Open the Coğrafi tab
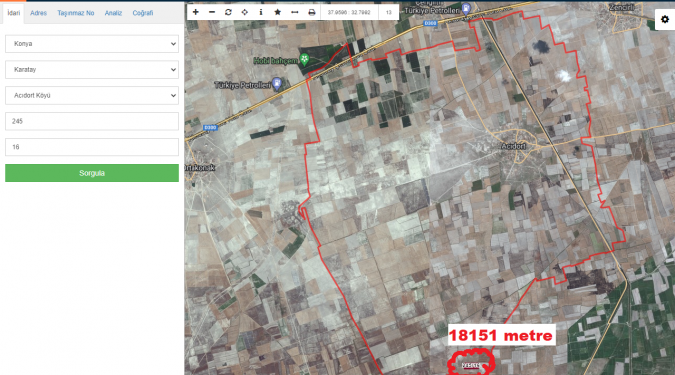 click(x=142, y=13)
